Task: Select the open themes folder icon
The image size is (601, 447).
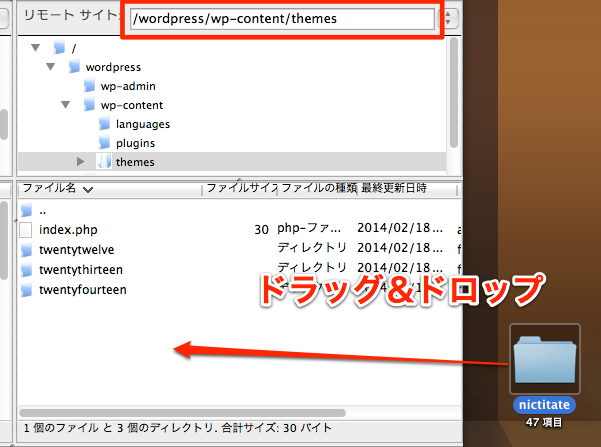Action: tap(104, 161)
